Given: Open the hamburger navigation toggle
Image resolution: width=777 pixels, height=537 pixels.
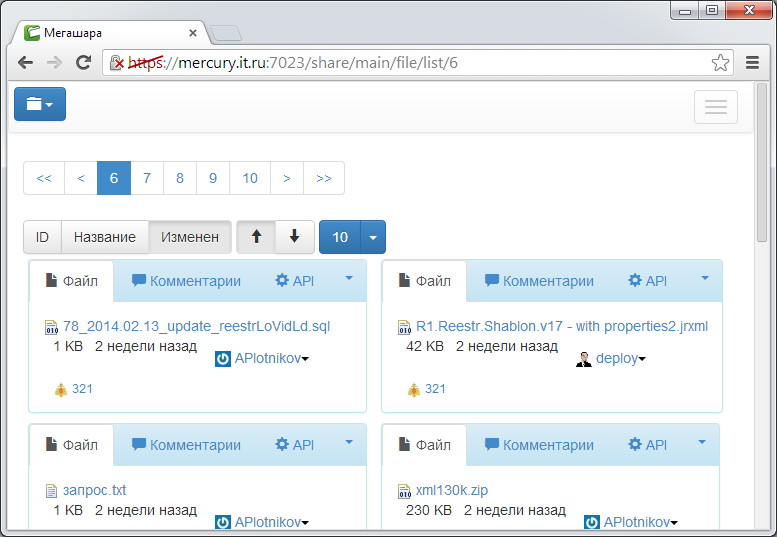Looking at the screenshot, I should (x=715, y=107).
